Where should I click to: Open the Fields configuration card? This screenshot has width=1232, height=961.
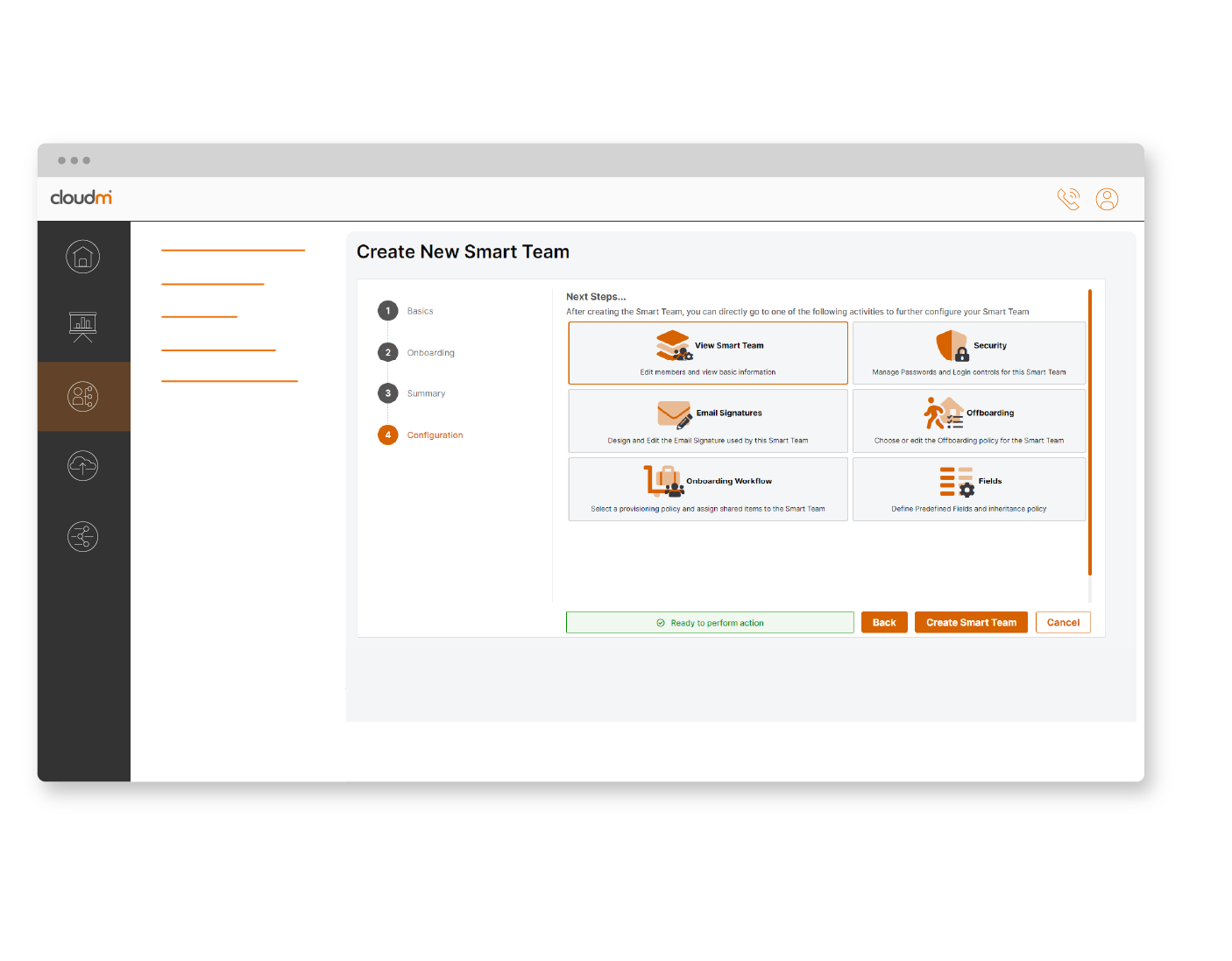tap(969, 489)
